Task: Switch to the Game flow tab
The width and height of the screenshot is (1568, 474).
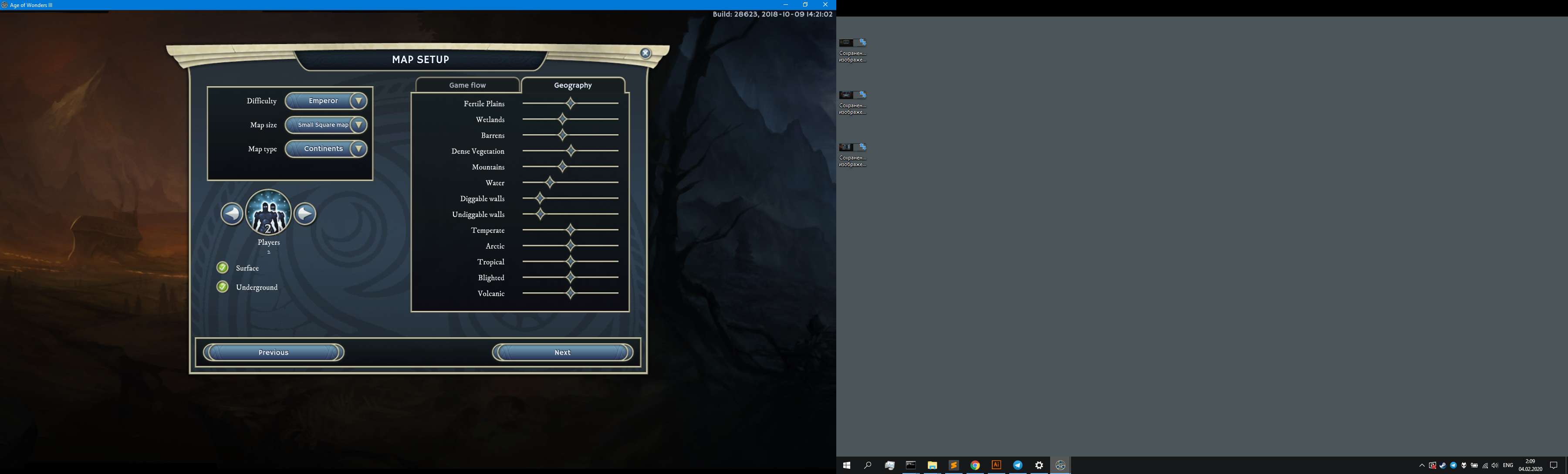Action: tap(467, 85)
